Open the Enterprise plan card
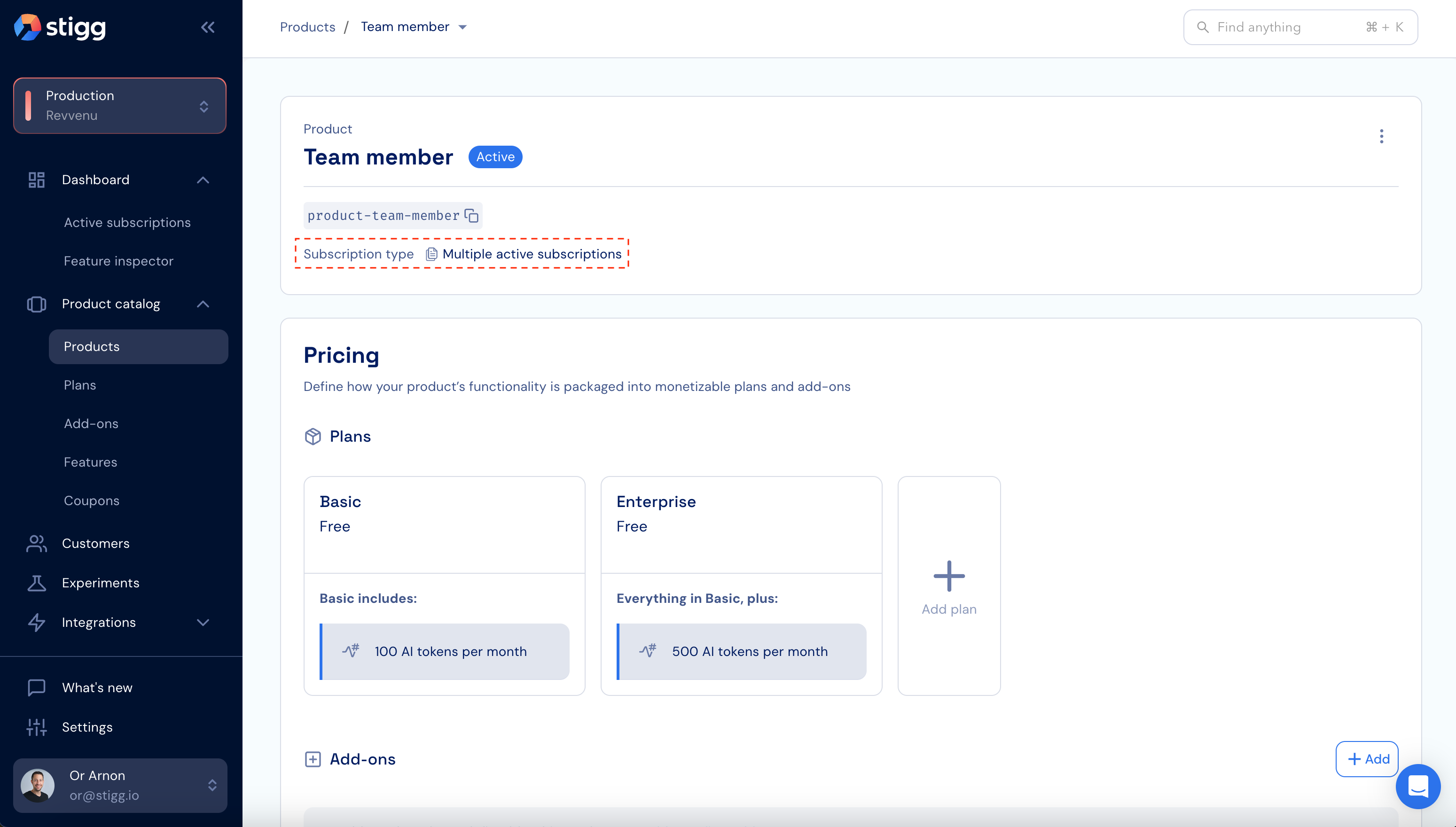This screenshot has width=1456, height=827. pyautogui.click(x=741, y=585)
